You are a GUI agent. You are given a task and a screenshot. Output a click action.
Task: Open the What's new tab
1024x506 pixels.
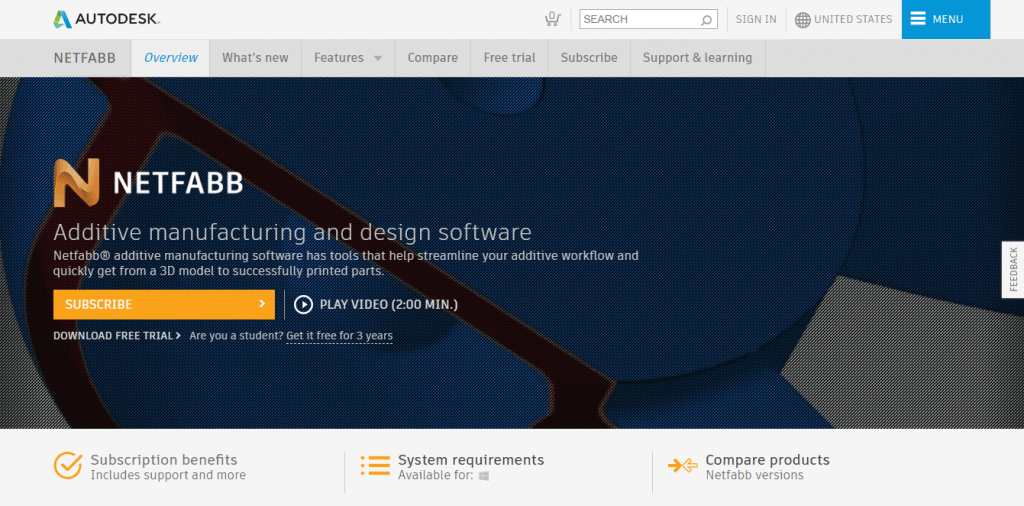point(255,58)
